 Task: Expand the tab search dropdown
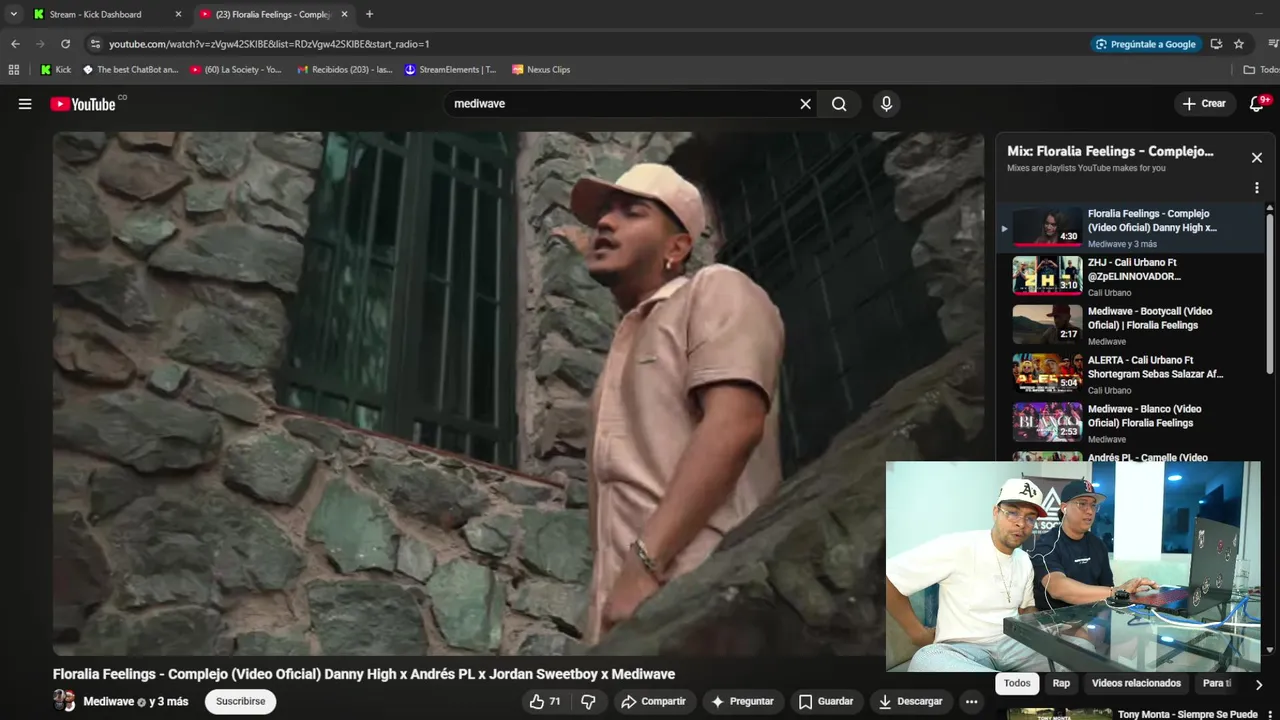point(13,14)
